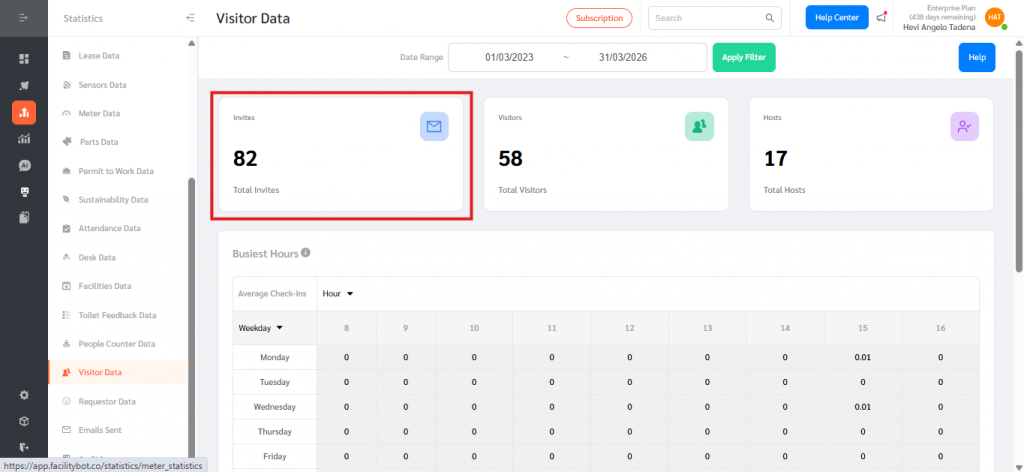
Task: Click the Subscription button
Action: coord(599,18)
